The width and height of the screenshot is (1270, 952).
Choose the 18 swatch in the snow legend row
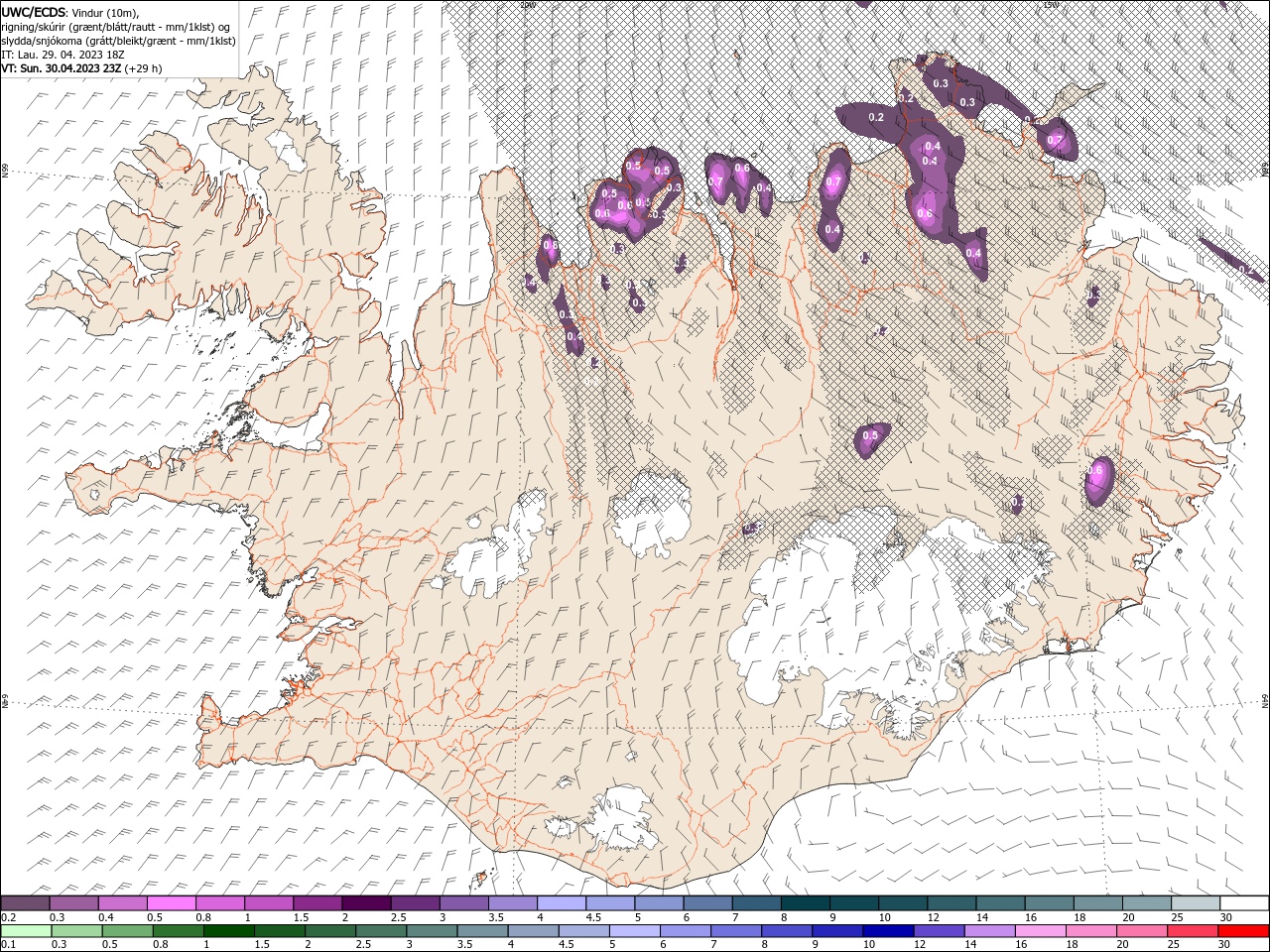pyautogui.click(x=1097, y=903)
